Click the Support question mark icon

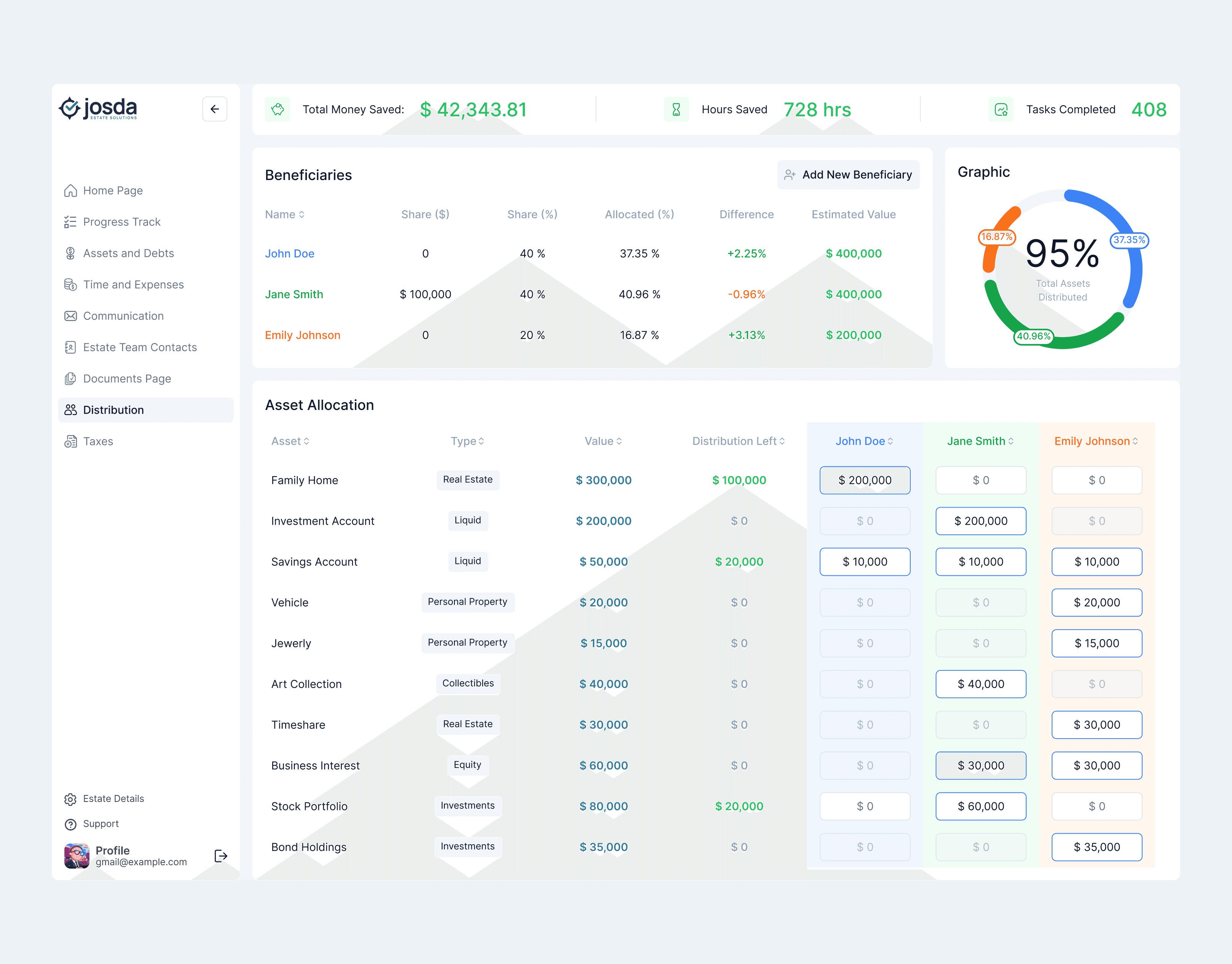71,824
